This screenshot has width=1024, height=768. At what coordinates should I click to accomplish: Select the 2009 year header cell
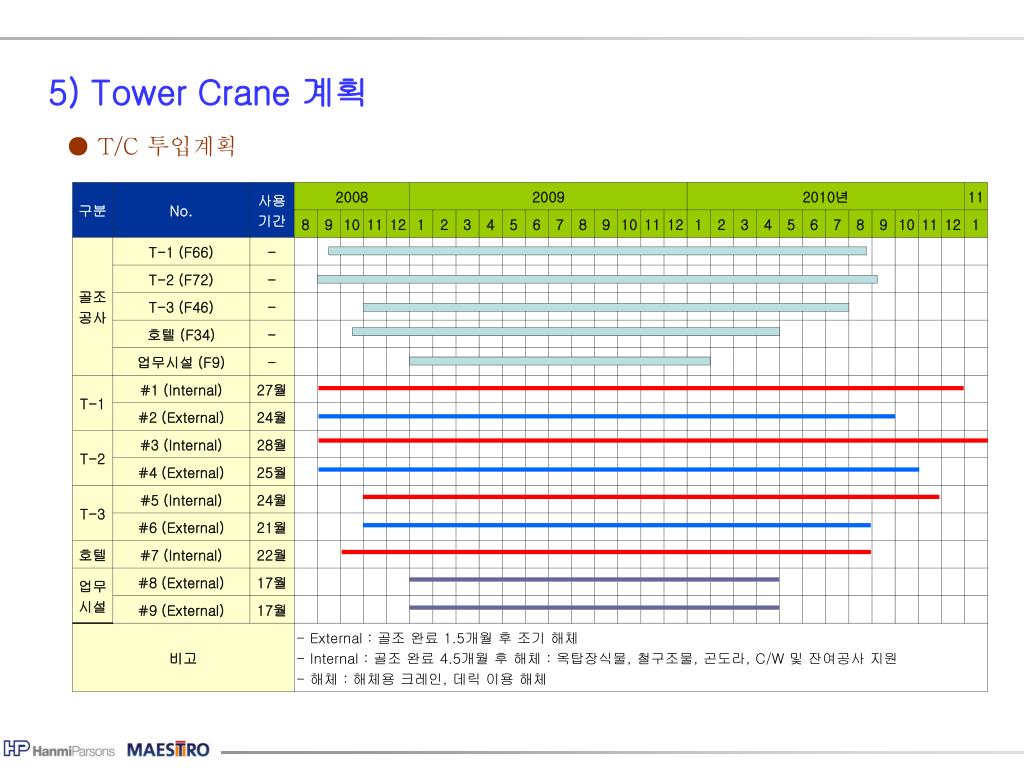coord(548,197)
